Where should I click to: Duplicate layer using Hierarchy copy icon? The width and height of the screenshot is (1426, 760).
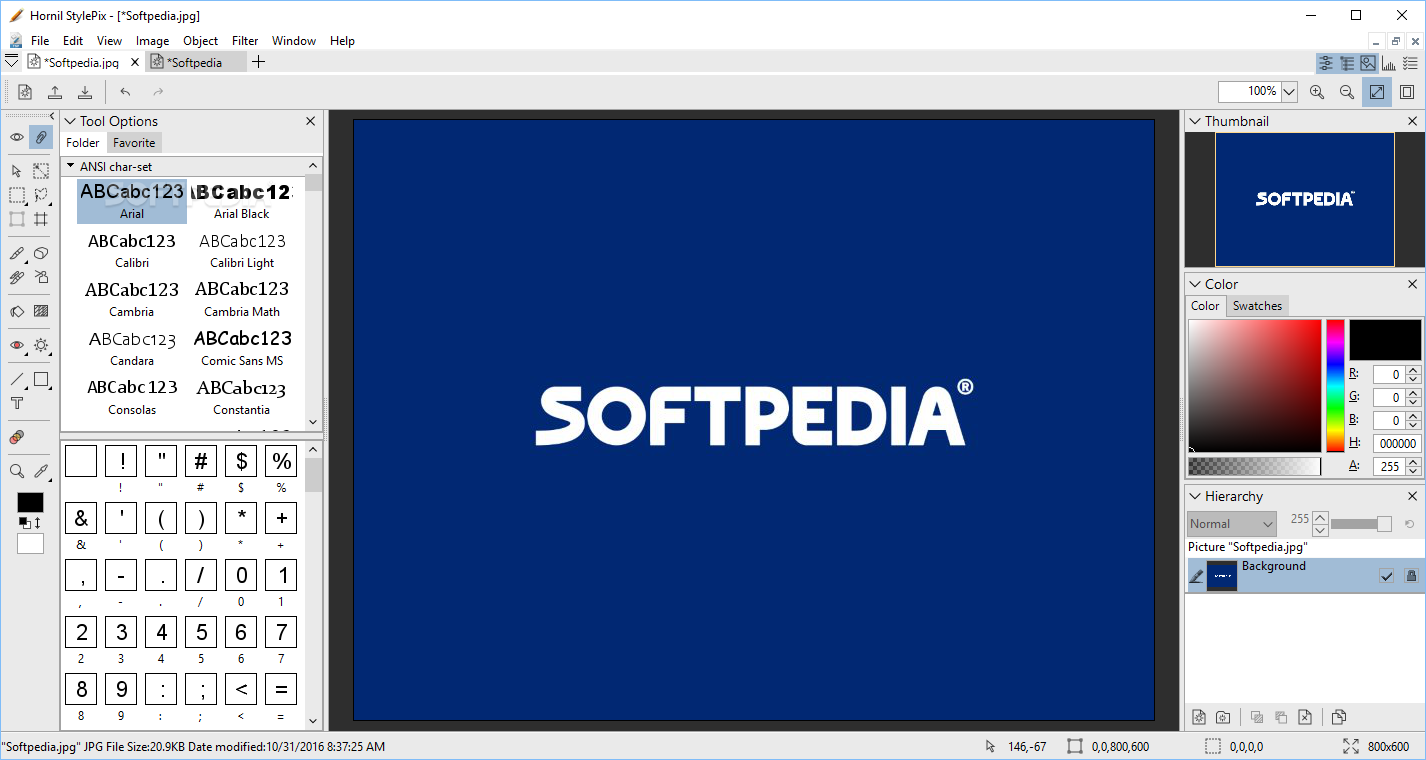coord(1339,717)
